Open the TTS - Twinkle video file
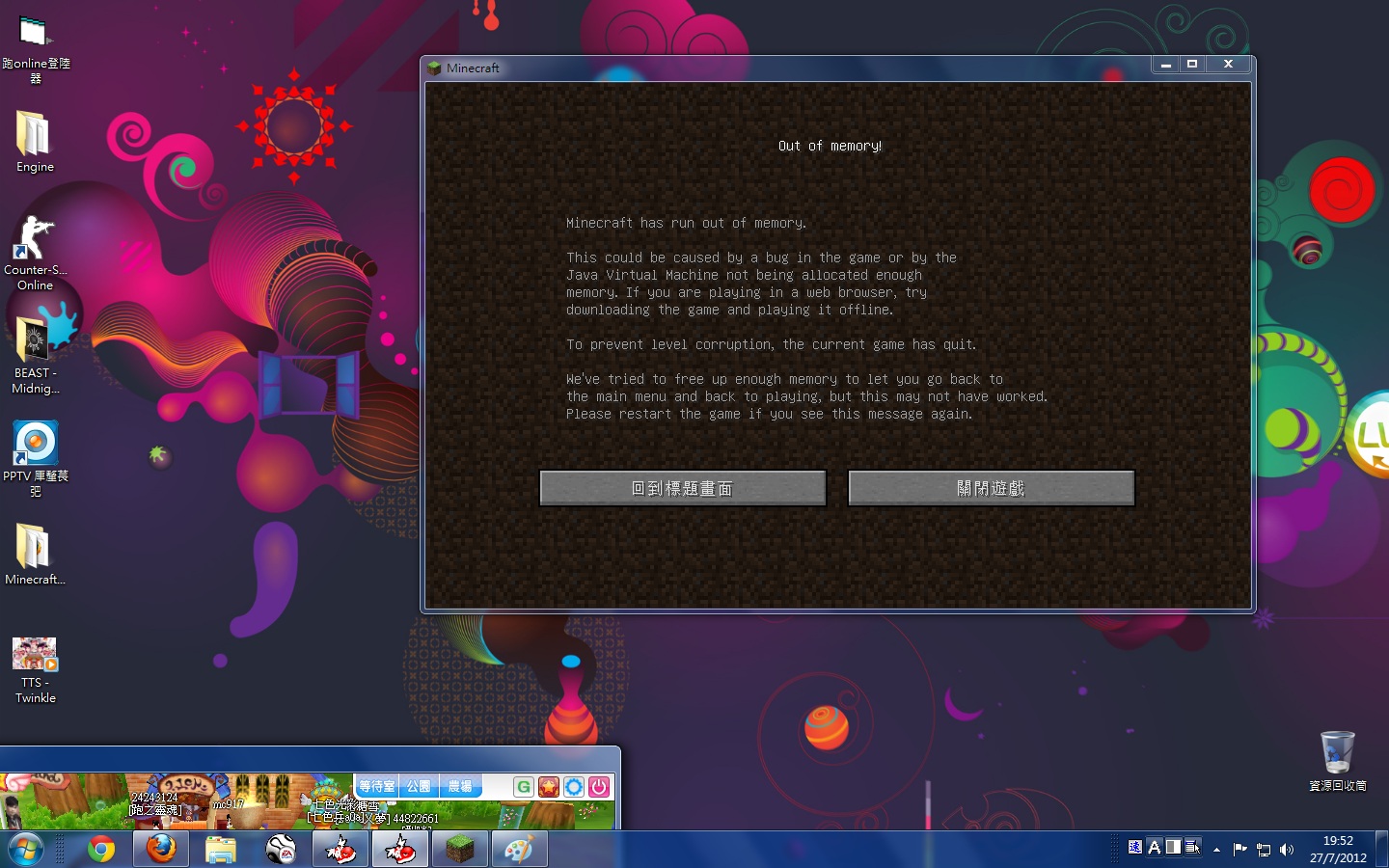This screenshot has width=1389, height=868. pos(36,670)
